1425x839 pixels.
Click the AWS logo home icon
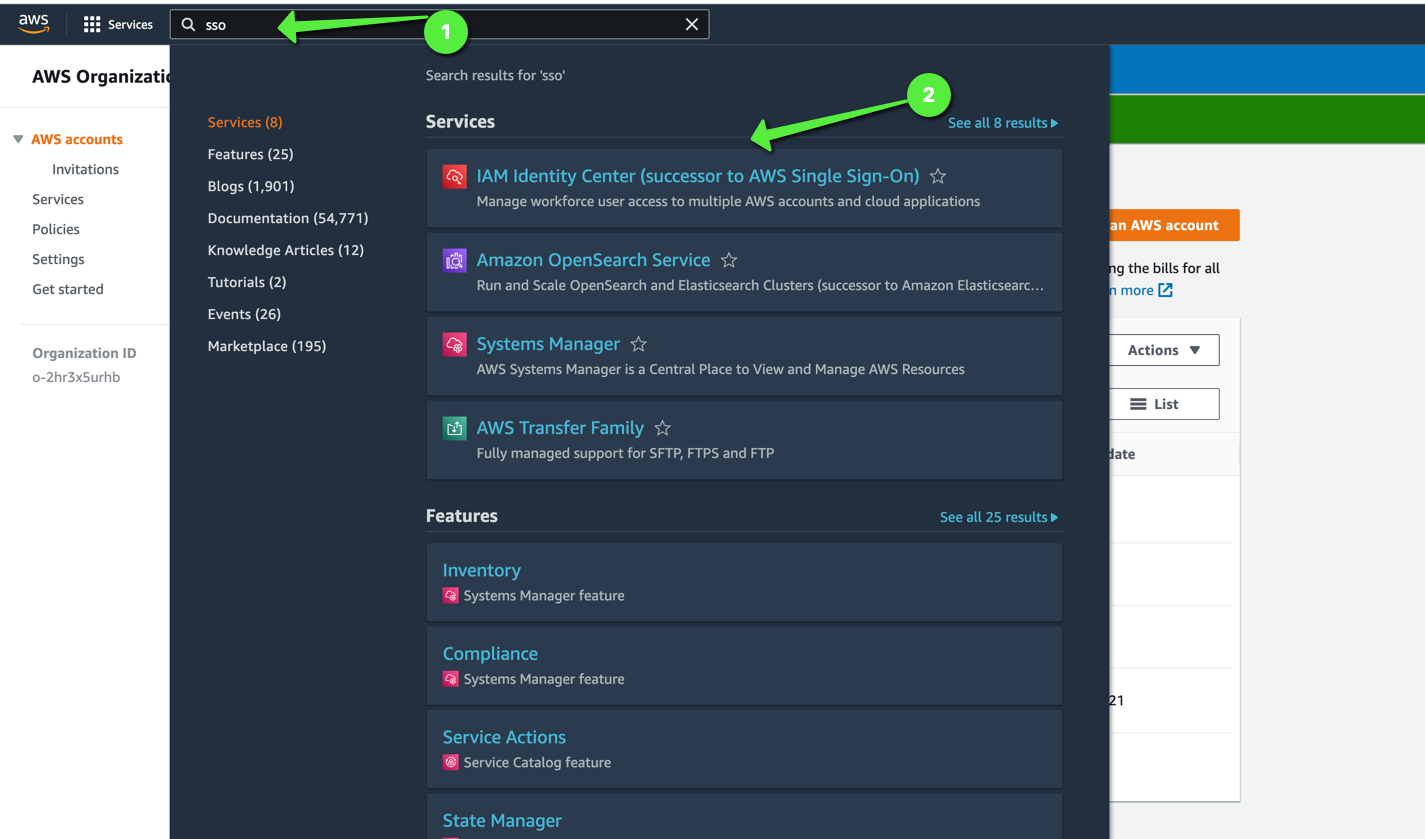tap(34, 25)
